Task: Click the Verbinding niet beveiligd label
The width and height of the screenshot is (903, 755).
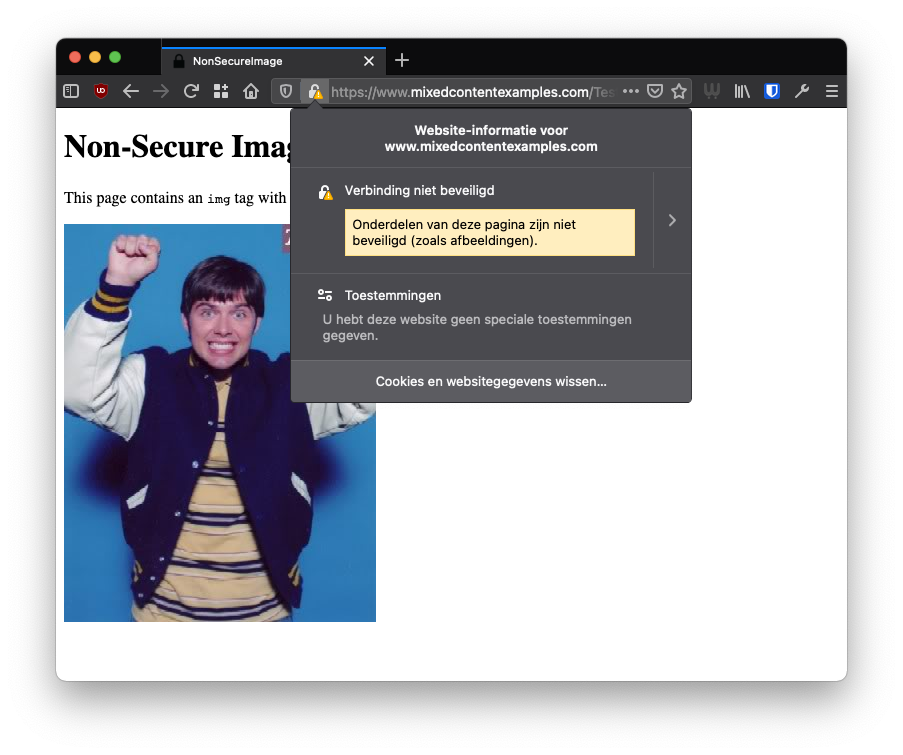Action: point(419,191)
